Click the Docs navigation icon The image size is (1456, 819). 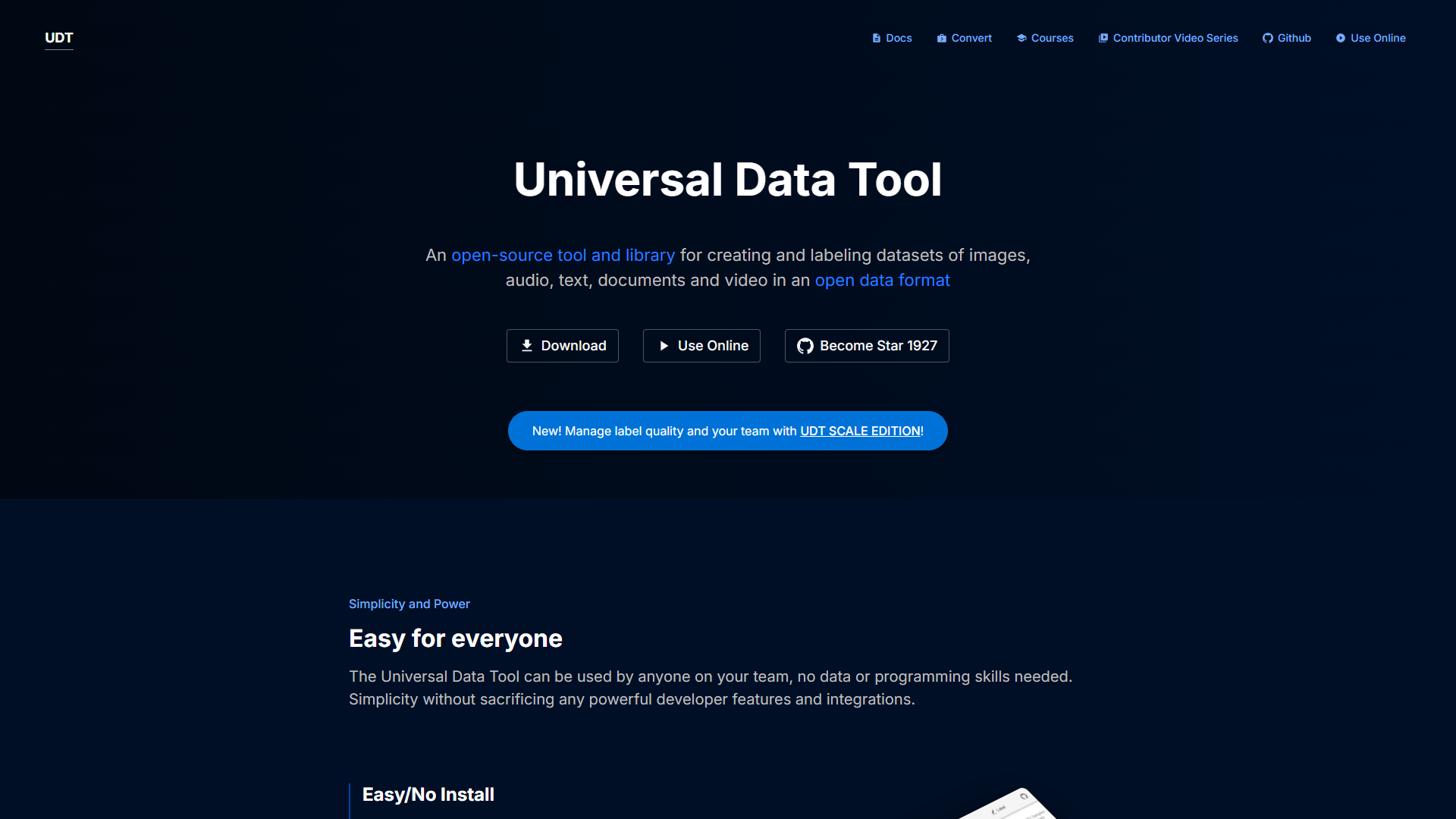point(876,38)
